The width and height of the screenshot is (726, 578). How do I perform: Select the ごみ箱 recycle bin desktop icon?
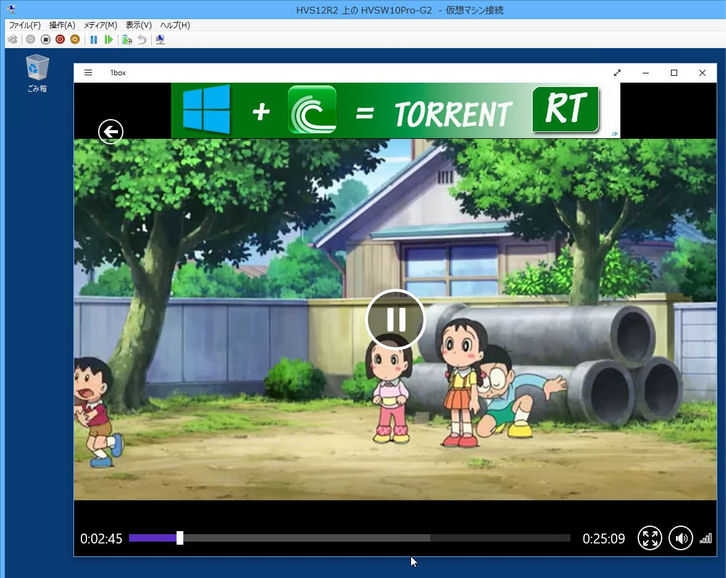pos(37,74)
